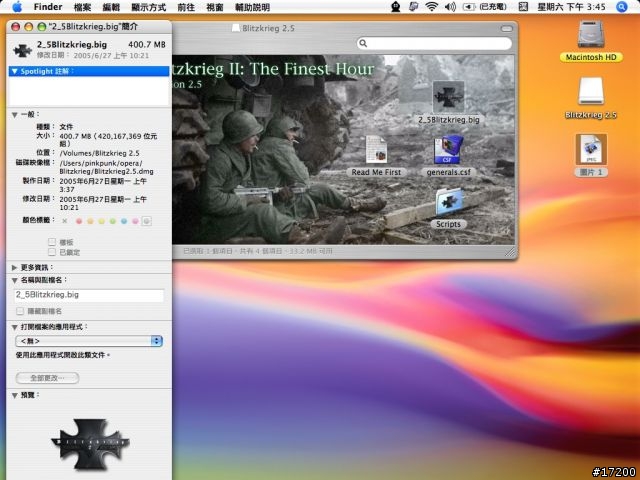
Task: Collapse the 打開檔案的應用程式 section
Action: pyautogui.click(x=15, y=327)
